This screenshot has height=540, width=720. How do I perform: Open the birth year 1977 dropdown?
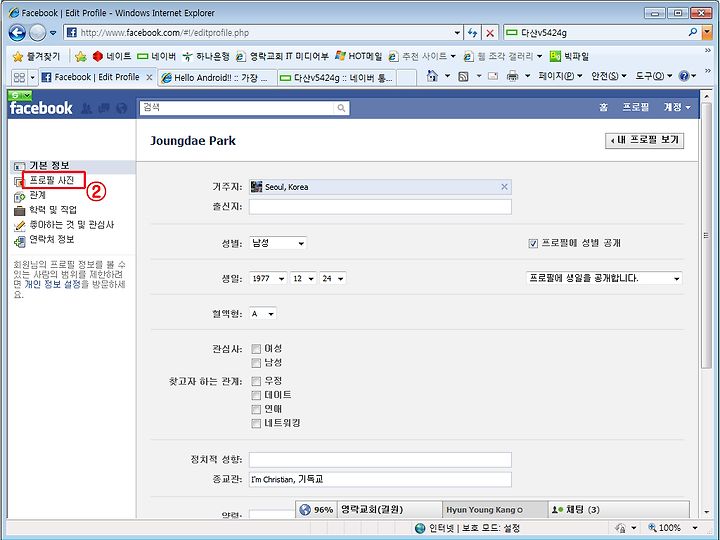point(268,278)
